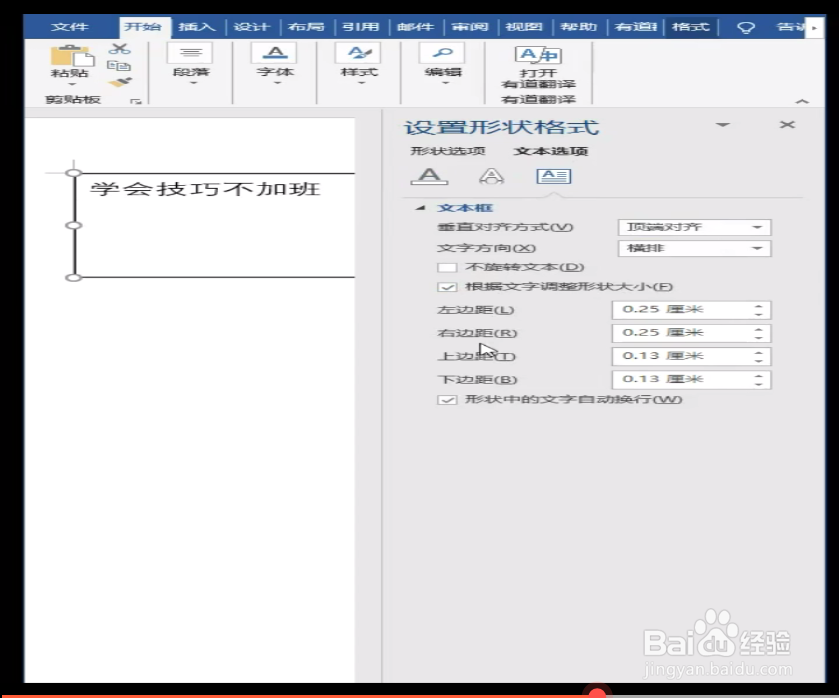Image resolution: width=839 pixels, height=698 pixels.
Task: Switch to the 帮助 tab
Action: click(578, 27)
